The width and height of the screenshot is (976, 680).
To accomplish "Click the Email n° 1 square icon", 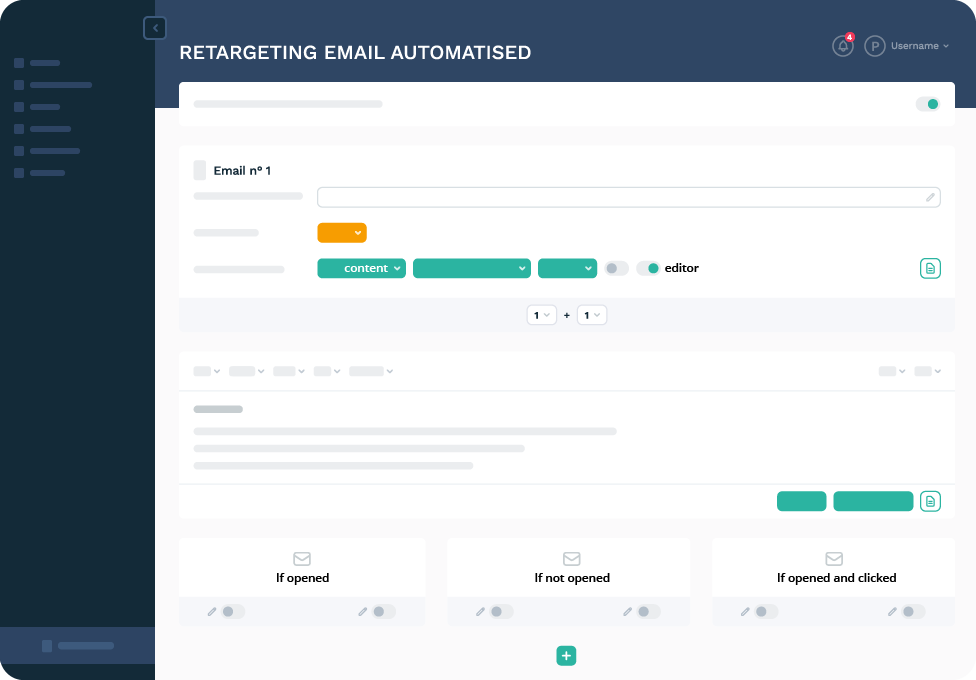I will [200, 170].
